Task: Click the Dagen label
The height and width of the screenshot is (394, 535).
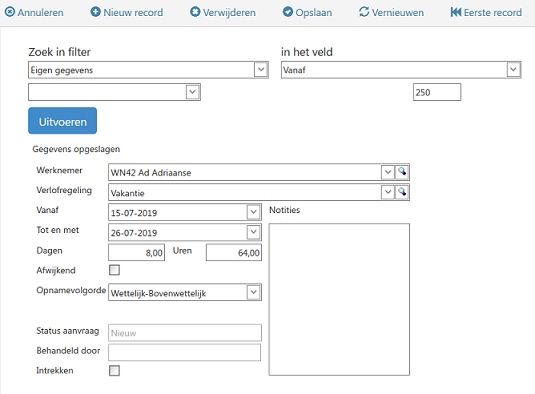Action: pos(49,251)
